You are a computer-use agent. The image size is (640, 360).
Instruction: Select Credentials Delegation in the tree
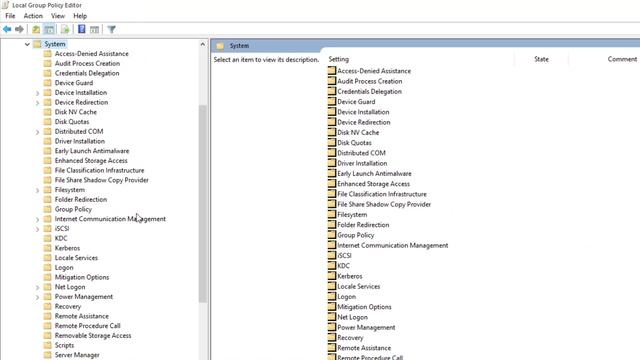point(87,73)
